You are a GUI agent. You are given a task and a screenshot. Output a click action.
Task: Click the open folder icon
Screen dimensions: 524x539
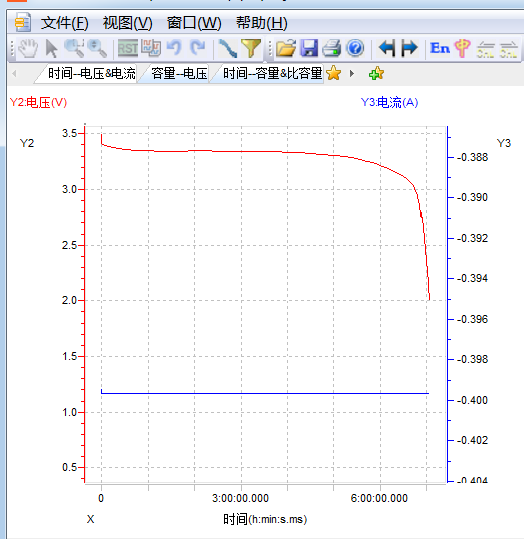[286, 48]
